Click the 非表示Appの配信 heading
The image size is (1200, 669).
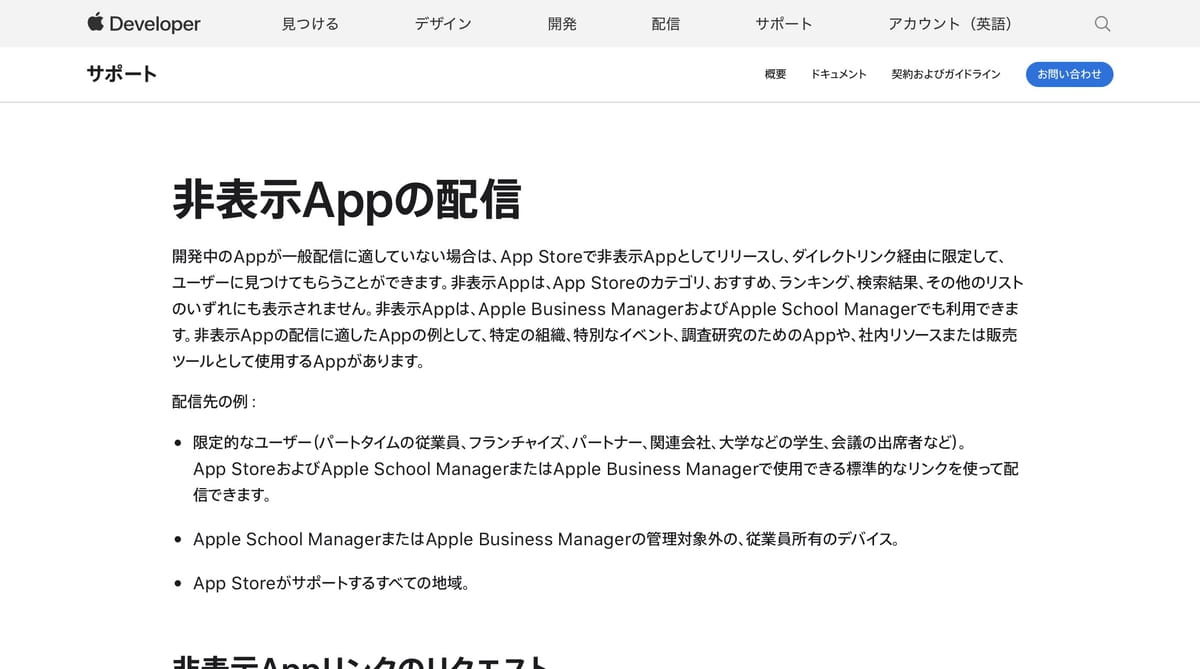pyautogui.click(x=346, y=199)
